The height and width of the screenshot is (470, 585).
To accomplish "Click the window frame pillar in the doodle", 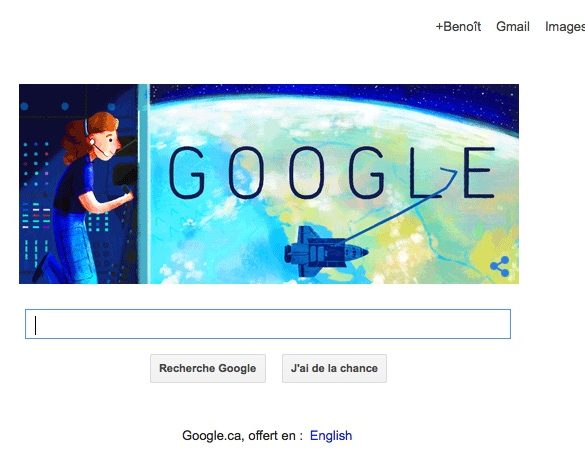I will [x=143, y=184].
